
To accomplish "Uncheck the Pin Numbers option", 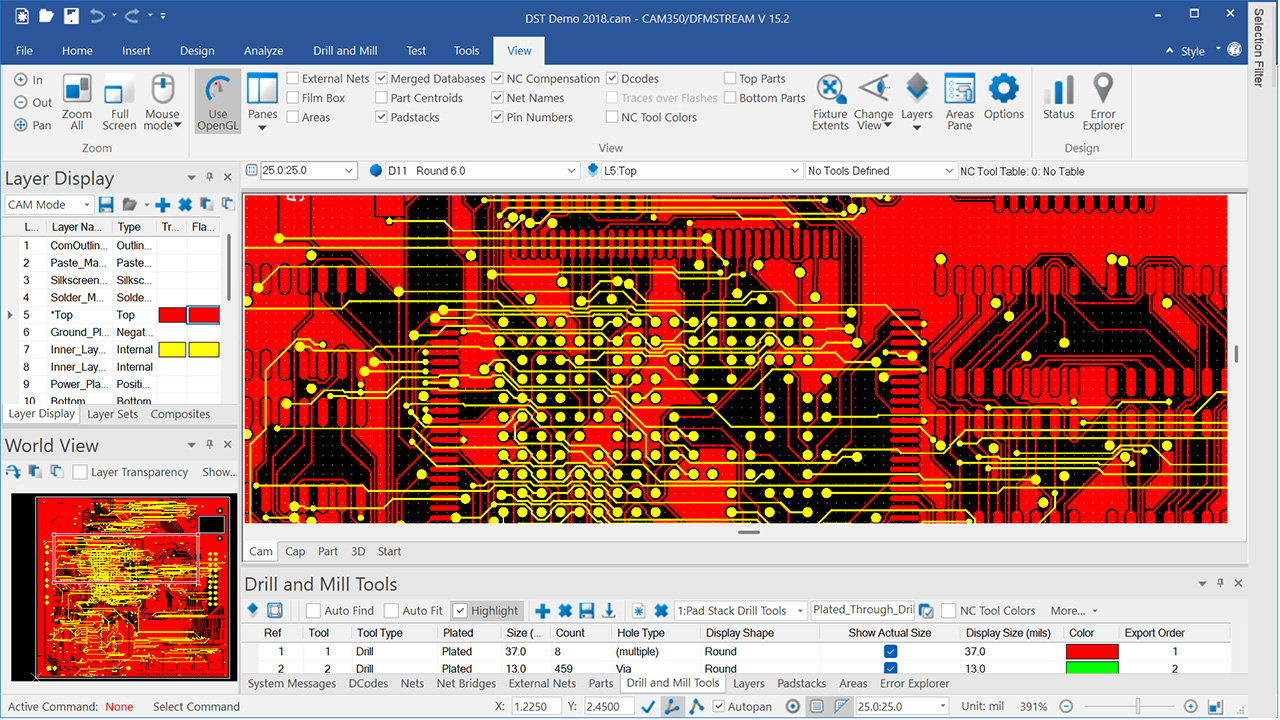I will pyautogui.click(x=498, y=117).
